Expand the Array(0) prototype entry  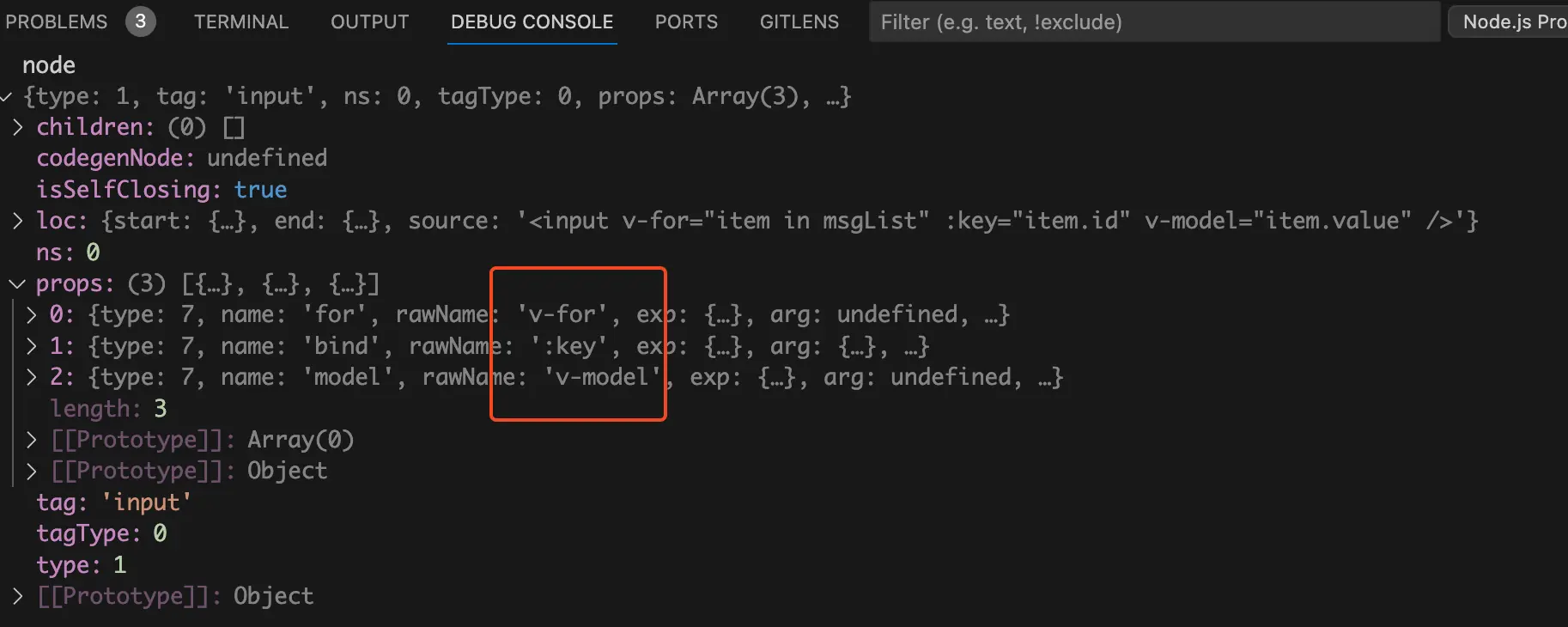[x=32, y=441]
